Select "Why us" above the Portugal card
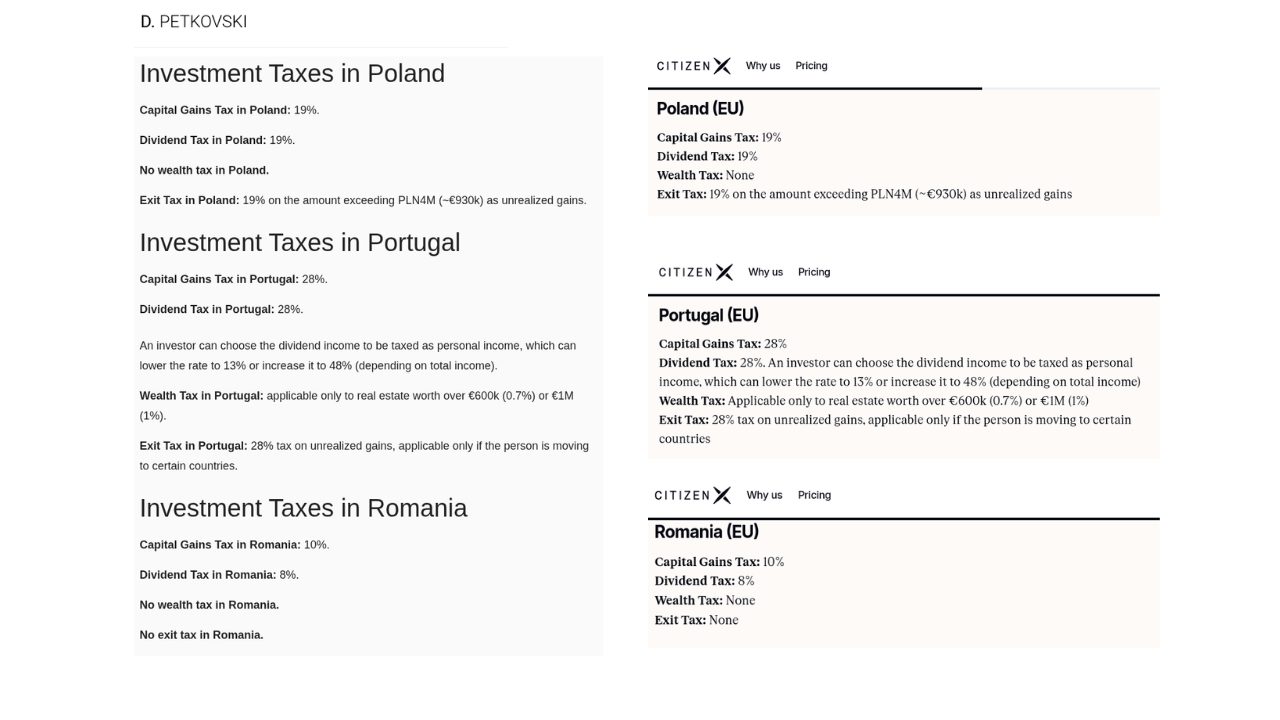Screen dimensions: 1280x720 pos(765,272)
